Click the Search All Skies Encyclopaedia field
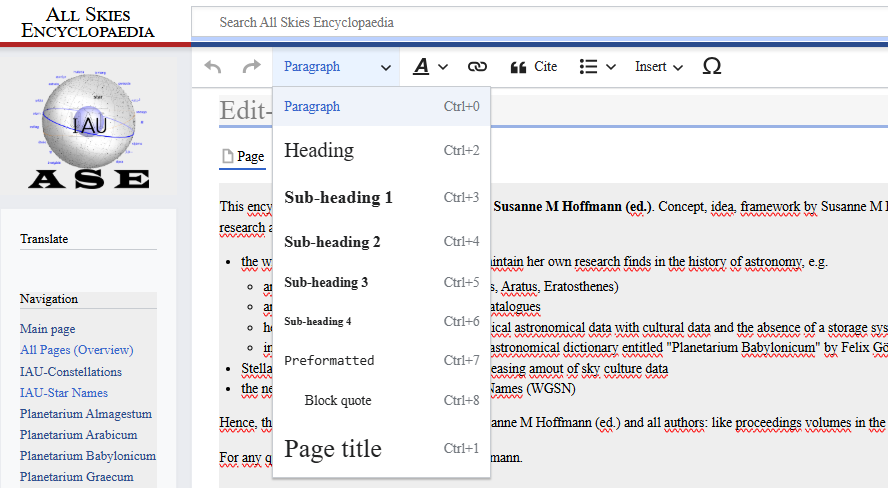This screenshot has height=488, width=888. [540, 22]
